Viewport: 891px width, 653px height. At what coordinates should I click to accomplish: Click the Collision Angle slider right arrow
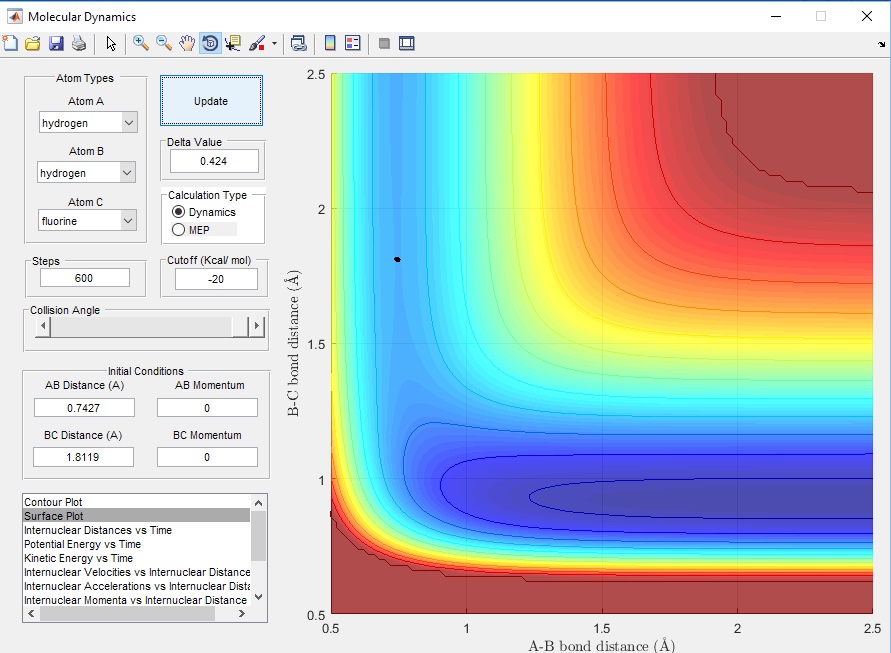[258, 327]
